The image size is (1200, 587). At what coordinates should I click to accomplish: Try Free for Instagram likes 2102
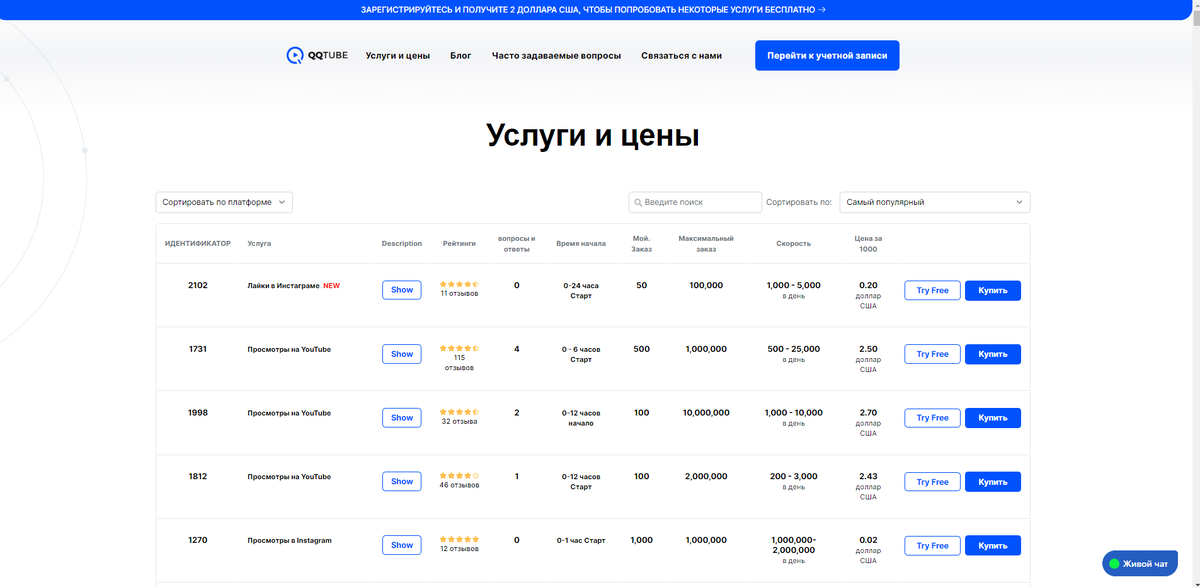[932, 290]
